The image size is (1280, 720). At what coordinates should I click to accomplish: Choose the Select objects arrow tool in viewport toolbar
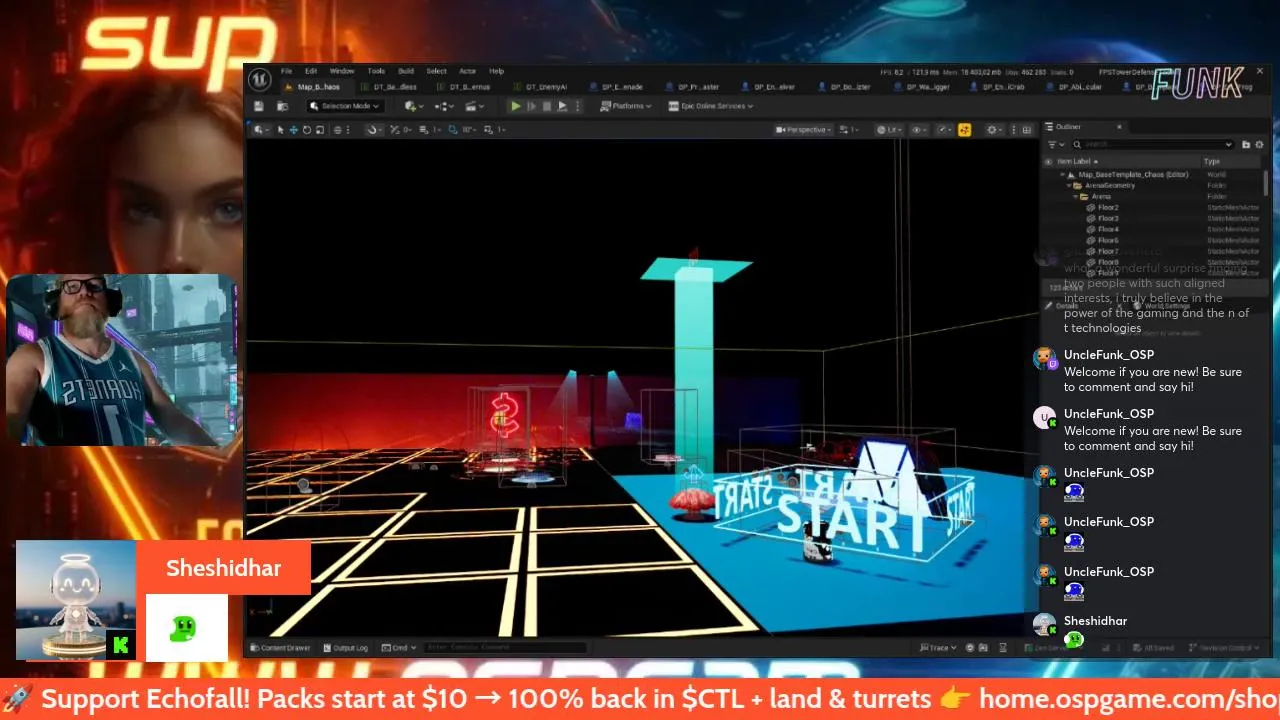[280, 130]
